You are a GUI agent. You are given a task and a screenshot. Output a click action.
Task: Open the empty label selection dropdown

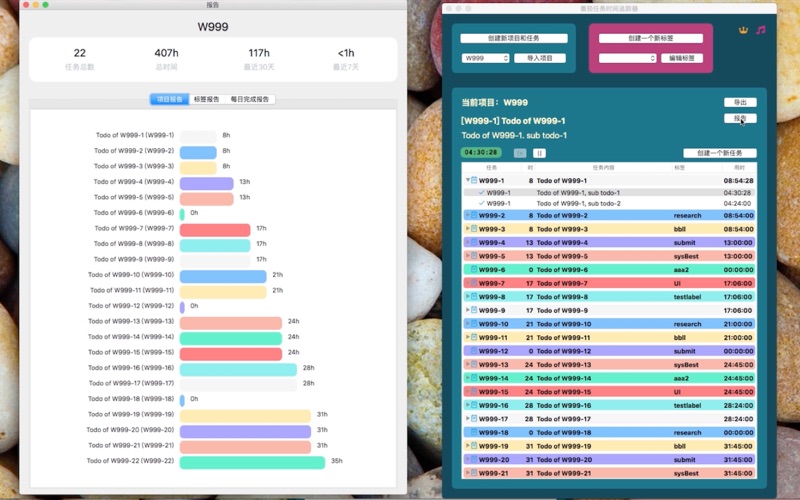(x=628, y=59)
